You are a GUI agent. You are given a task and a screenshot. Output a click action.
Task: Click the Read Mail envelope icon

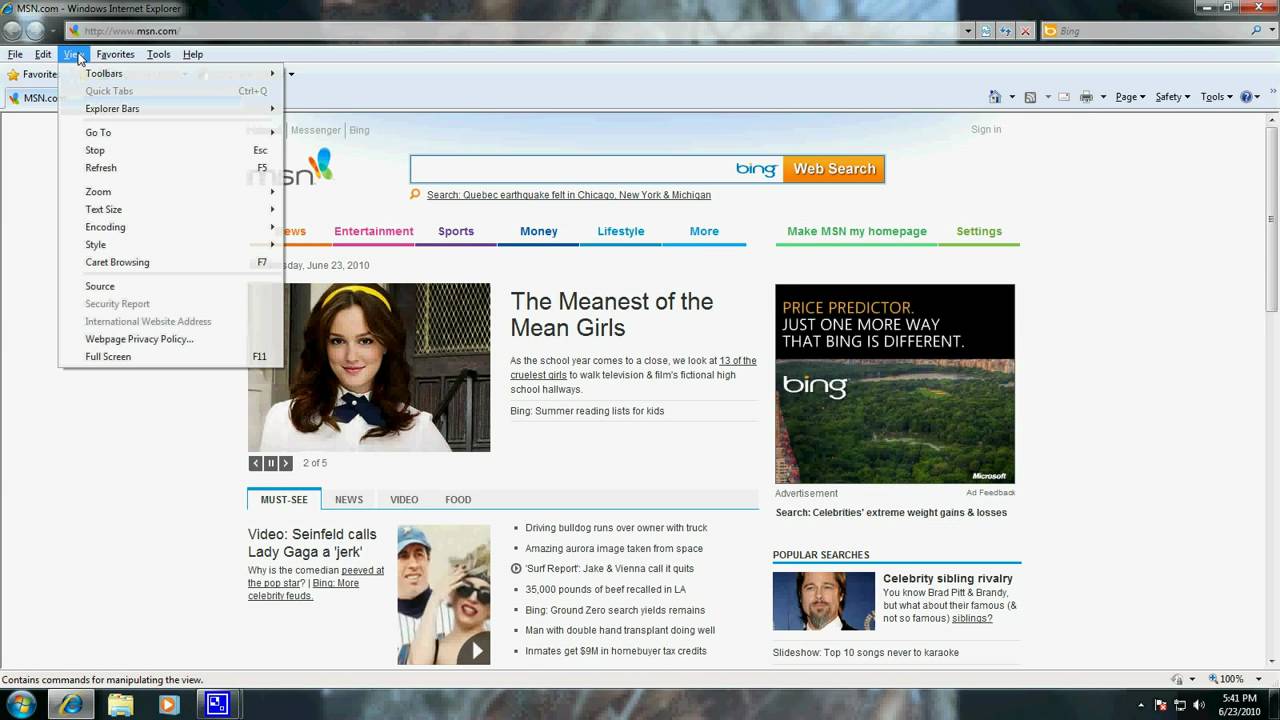point(1064,97)
